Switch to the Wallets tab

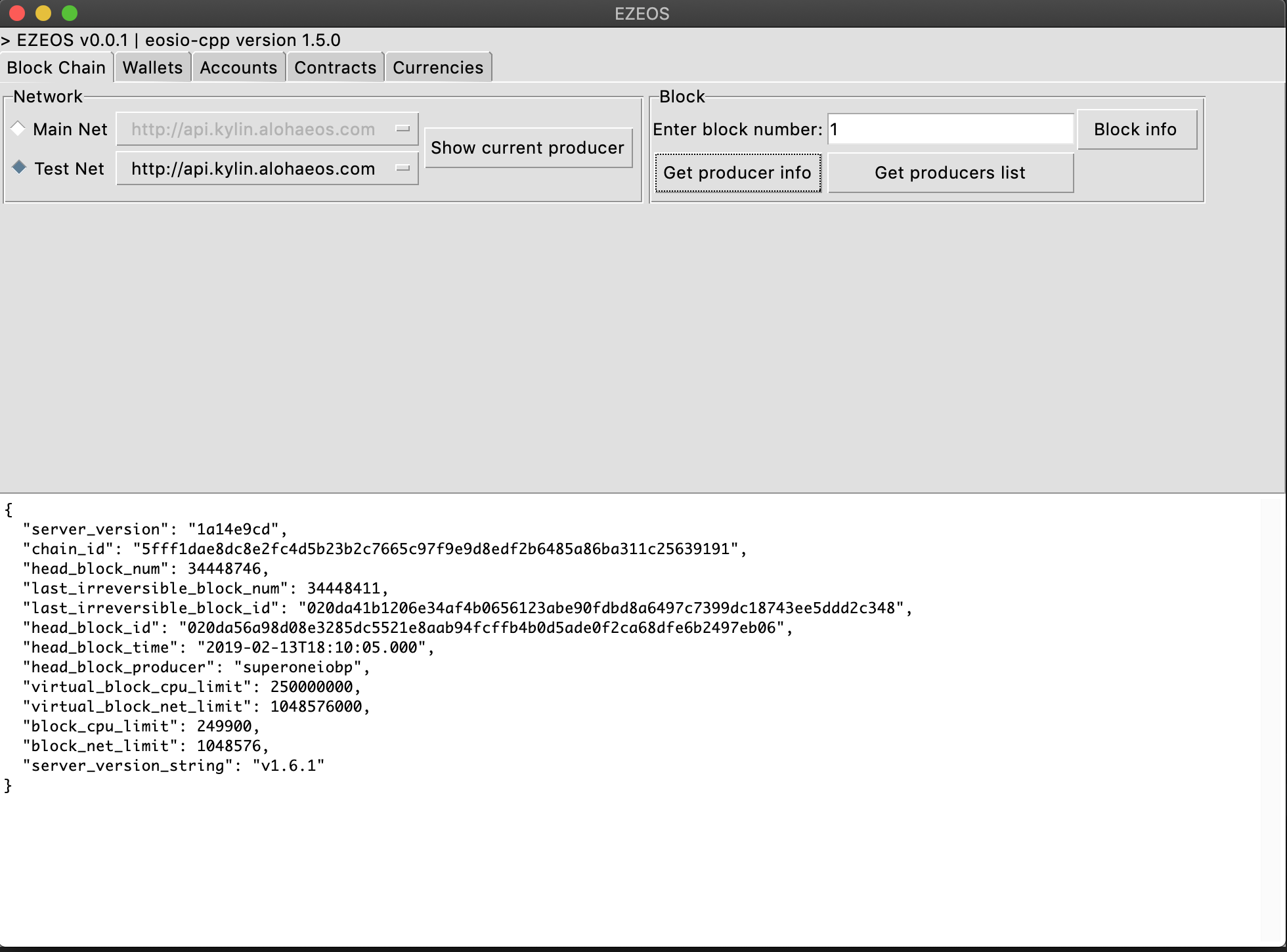pyautogui.click(x=152, y=68)
